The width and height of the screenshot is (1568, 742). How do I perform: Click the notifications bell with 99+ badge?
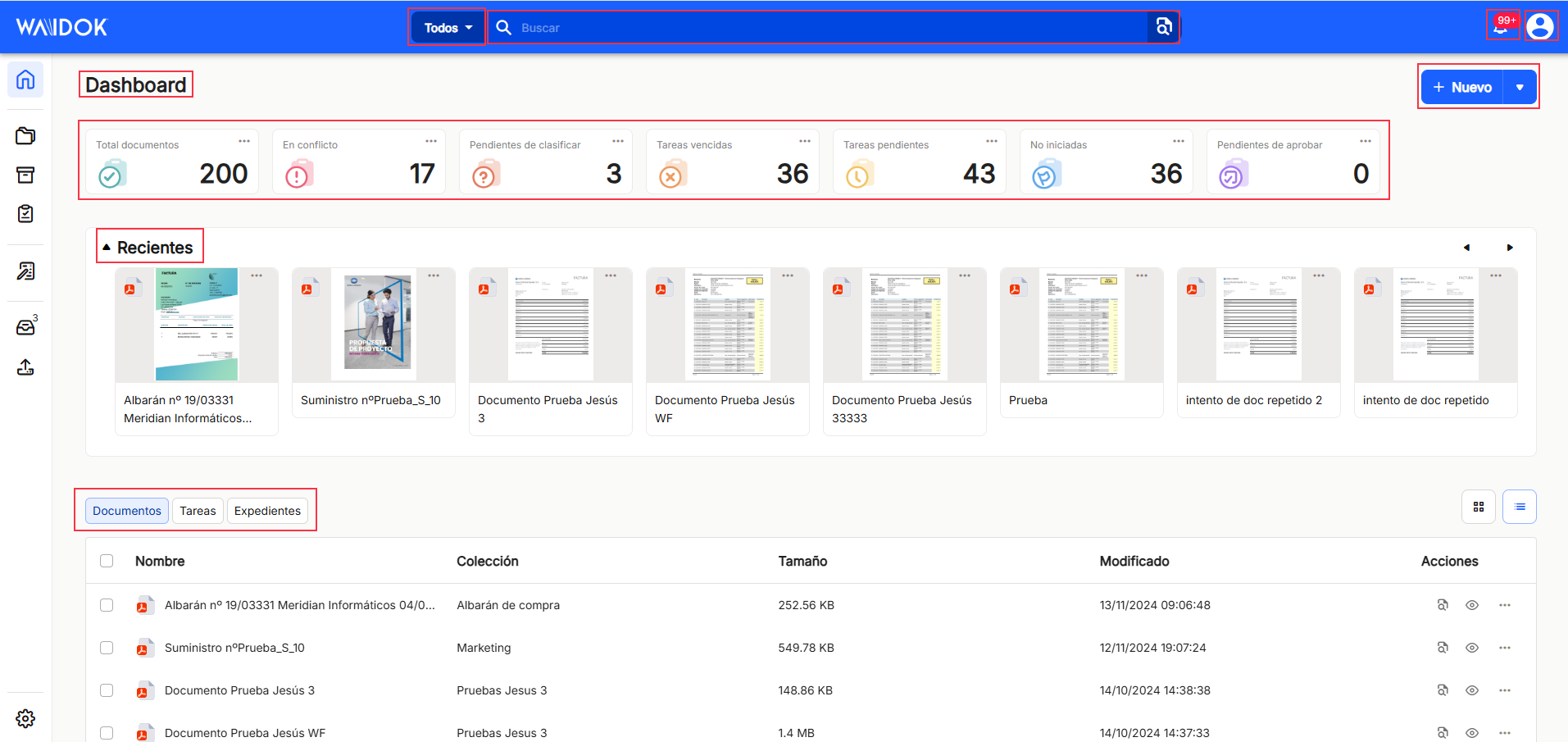pyautogui.click(x=1502, y=25)
